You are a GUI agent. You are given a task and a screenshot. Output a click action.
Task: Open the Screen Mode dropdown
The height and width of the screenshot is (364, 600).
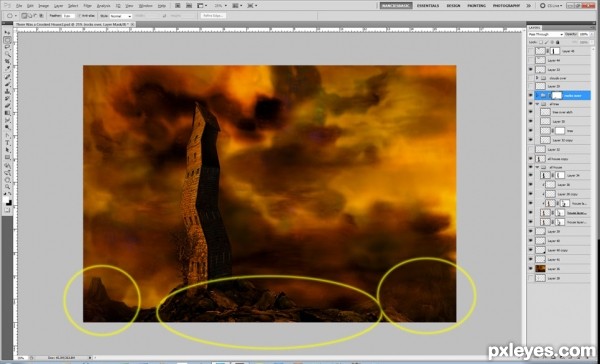(252, 6)
